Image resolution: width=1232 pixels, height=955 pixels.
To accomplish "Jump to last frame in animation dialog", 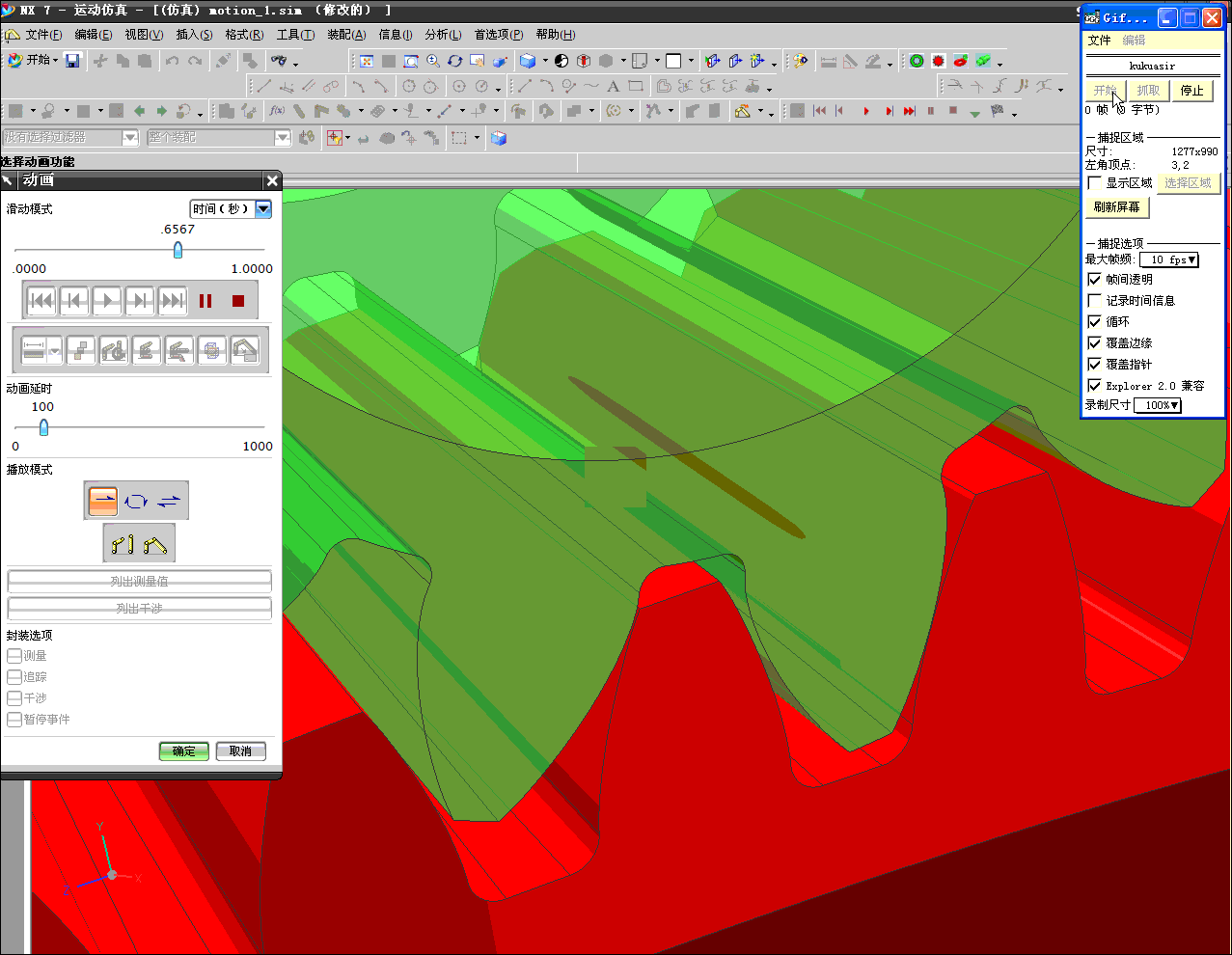I will click(173, 301).
